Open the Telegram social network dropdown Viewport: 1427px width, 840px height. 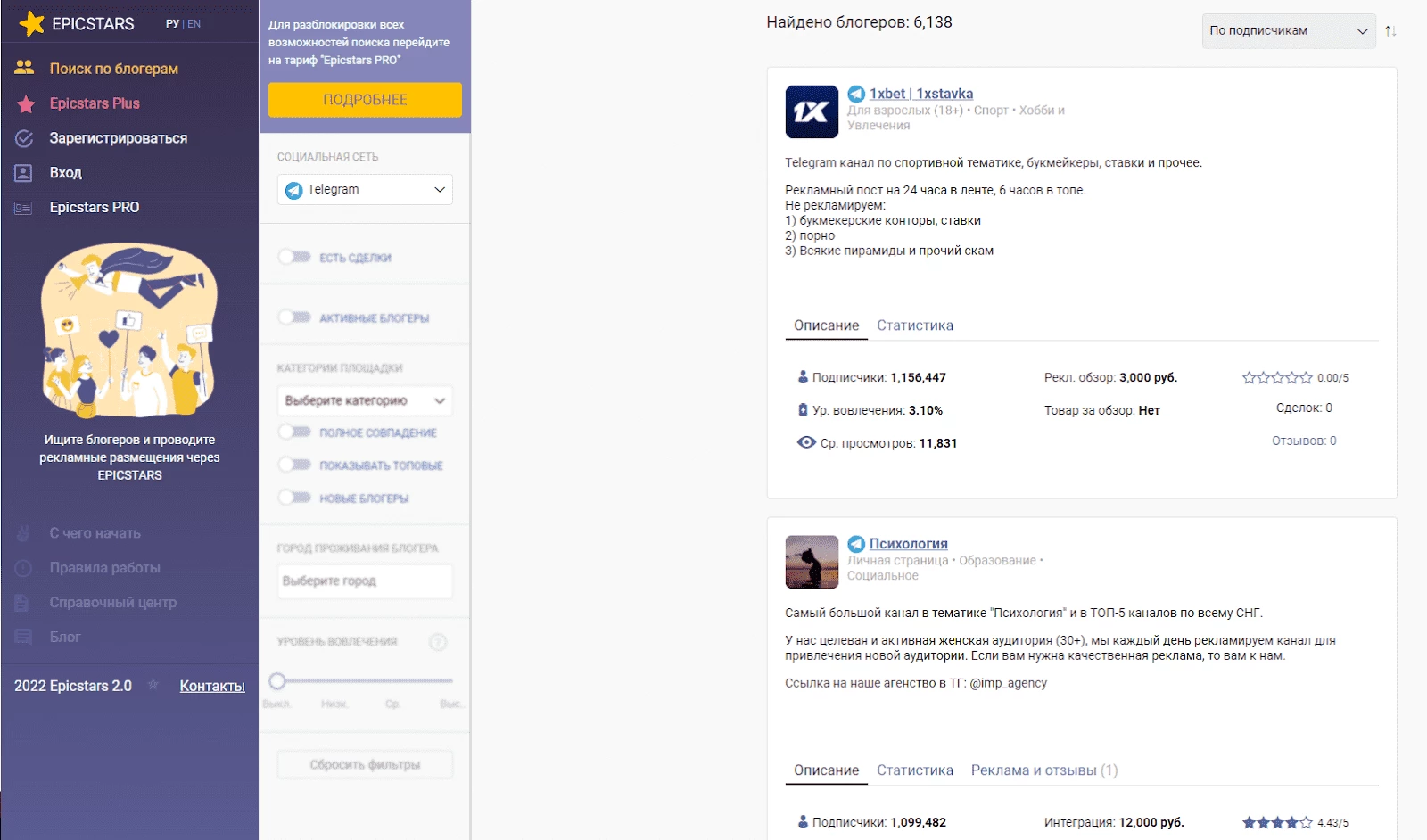pyautogui.click(x=365, y=190)
